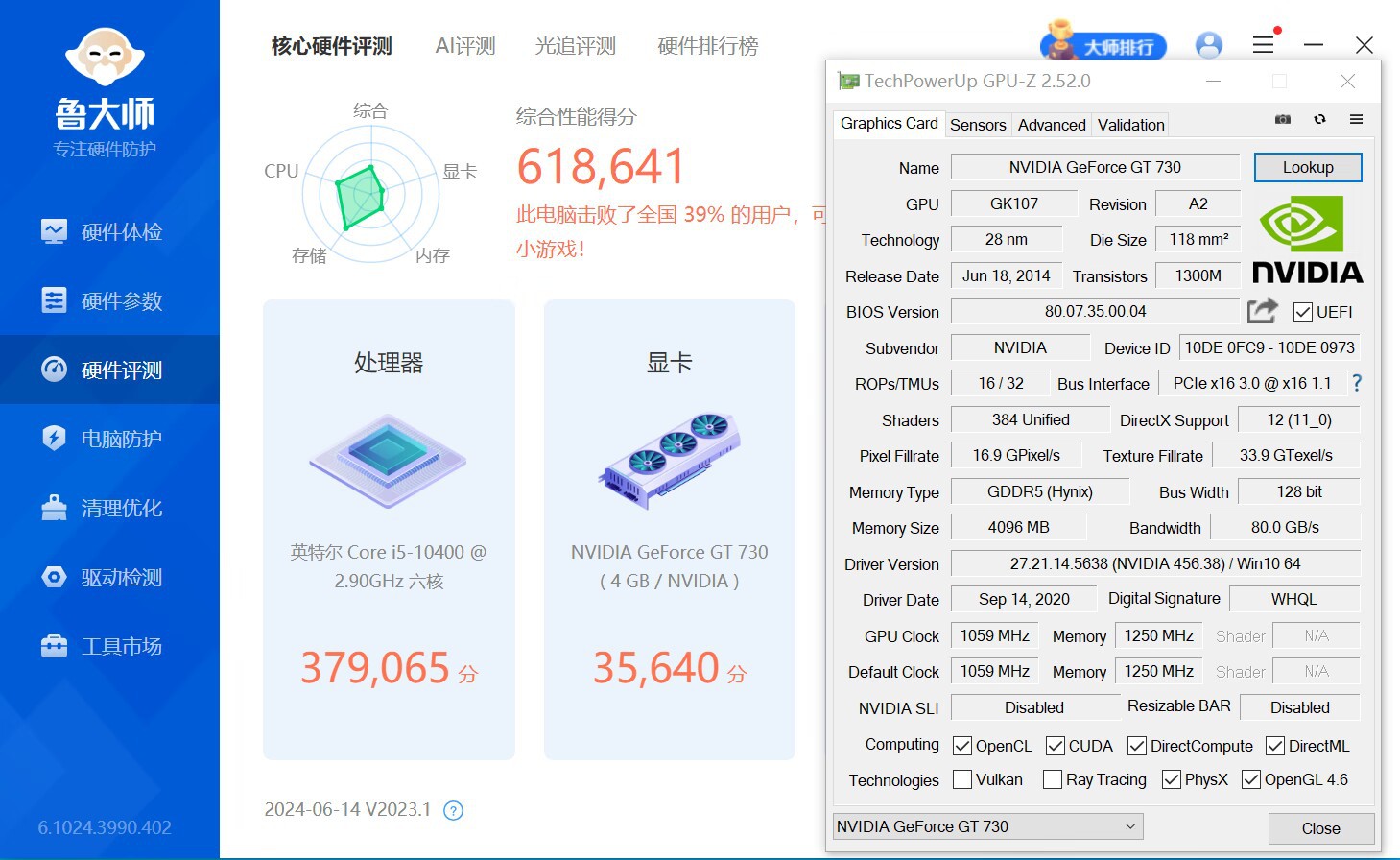Click the graphics card score 35,640

[x=656, y=667]
